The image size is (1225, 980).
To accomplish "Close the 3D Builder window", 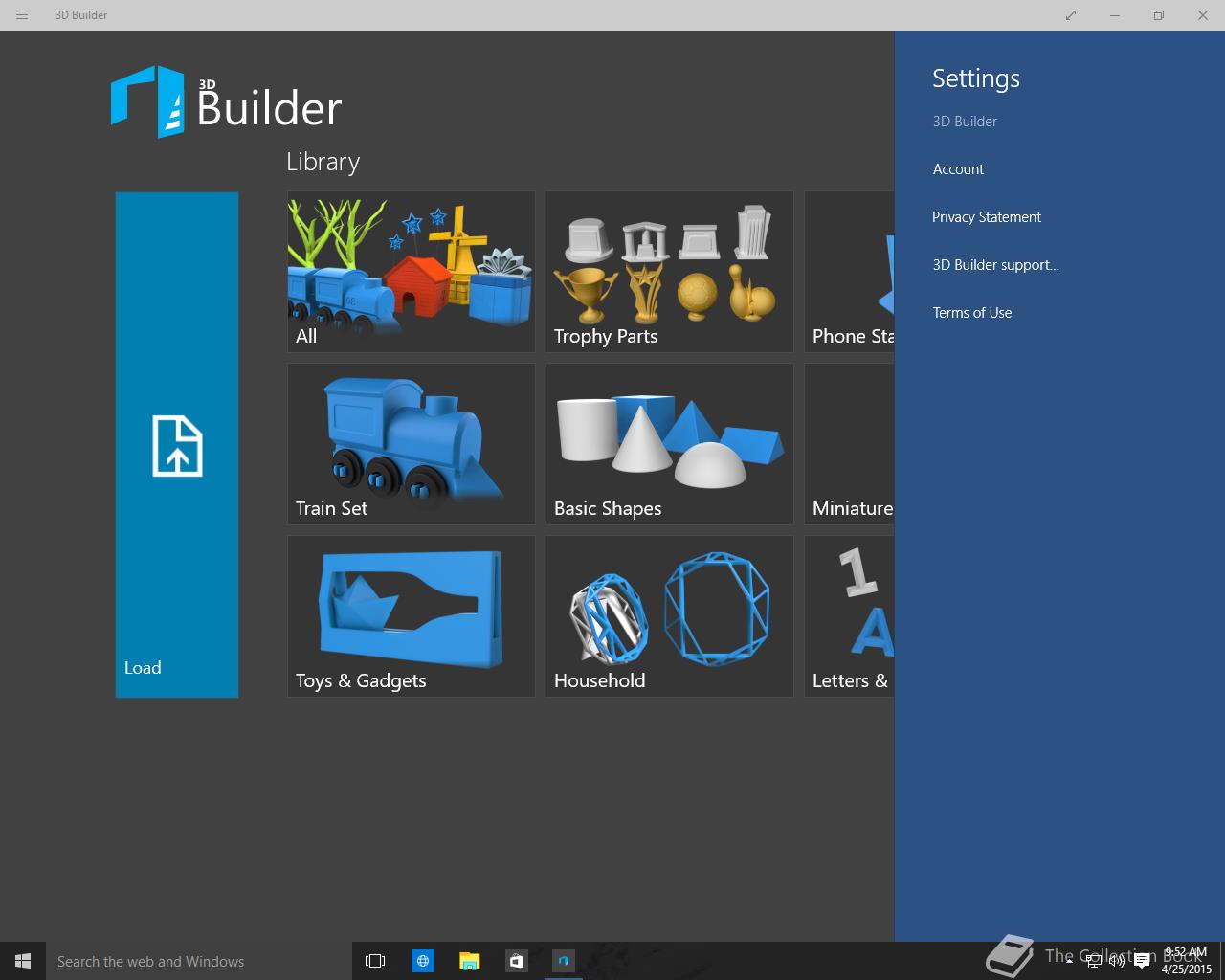I will 1203,15.
